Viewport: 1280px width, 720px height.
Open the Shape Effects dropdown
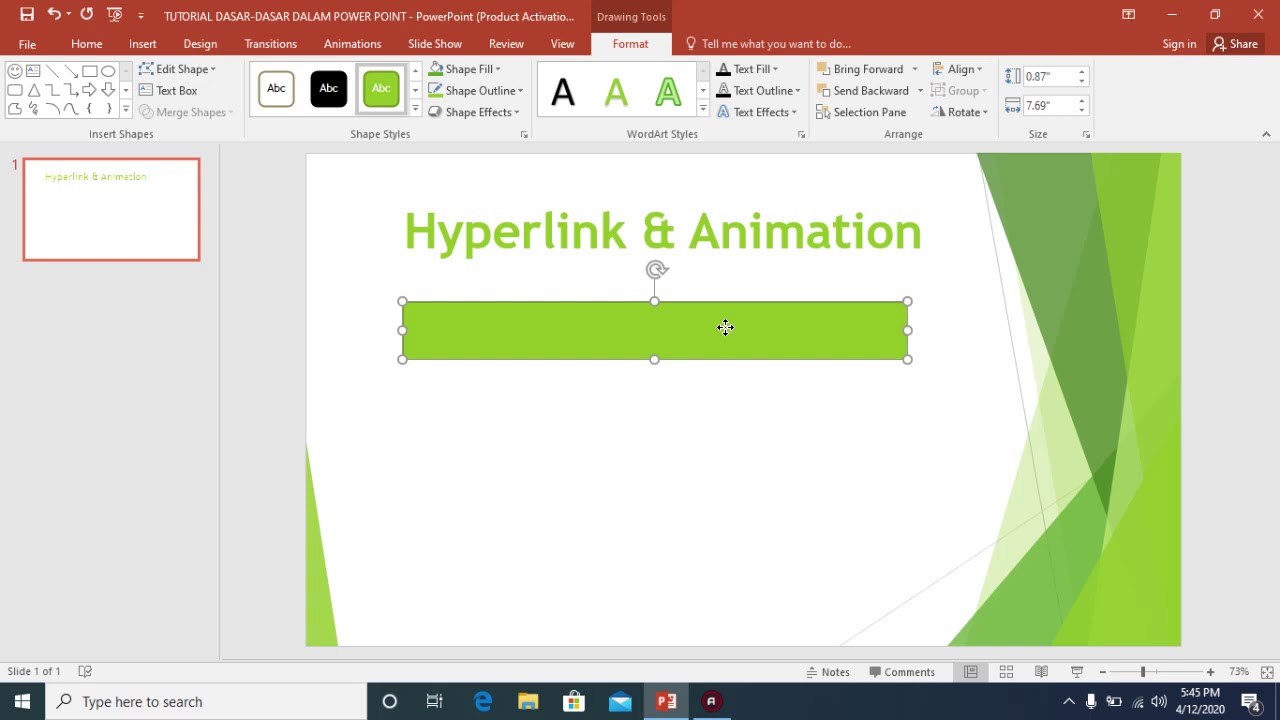click(x=474, y=112)
